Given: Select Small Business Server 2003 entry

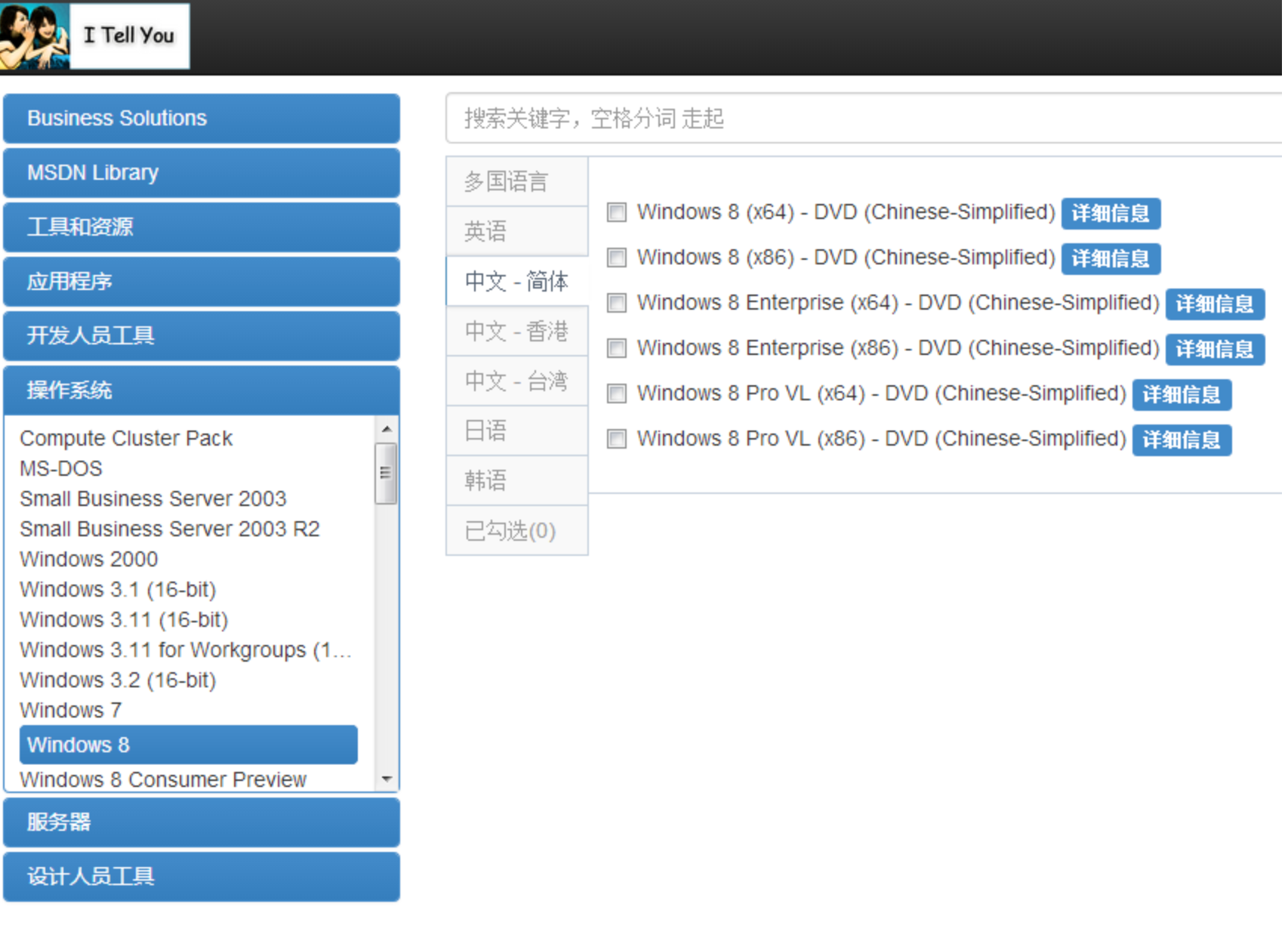Looking at the screenshot, I should click(x=153, y=498).
